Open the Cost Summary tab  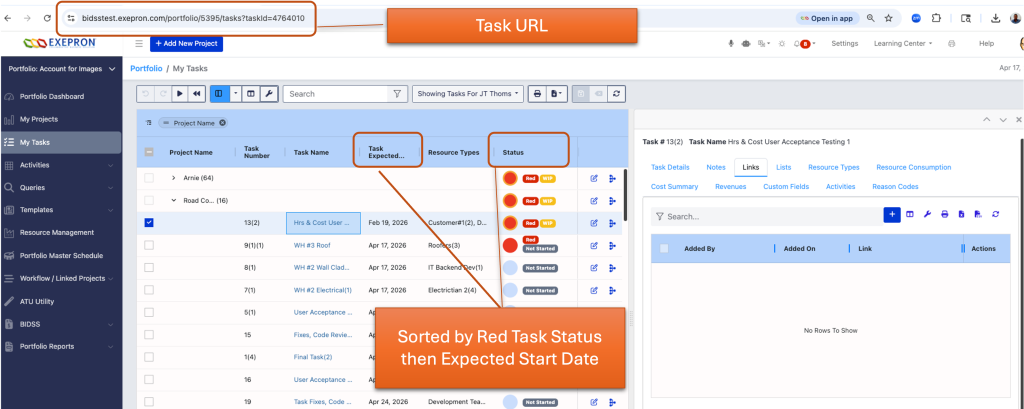674,187
